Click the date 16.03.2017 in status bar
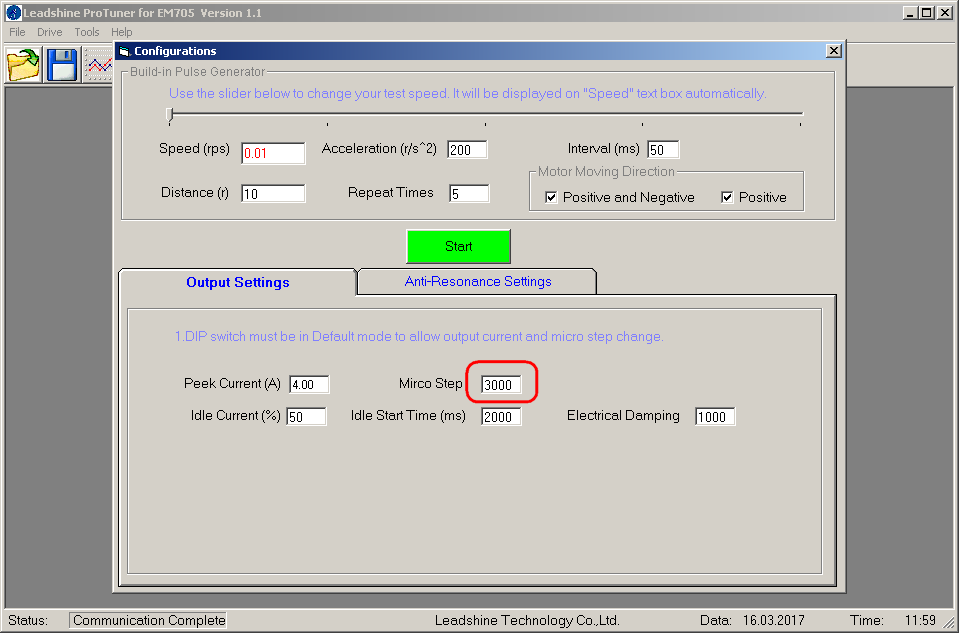959x633 pixels. (x=774, y=620)
